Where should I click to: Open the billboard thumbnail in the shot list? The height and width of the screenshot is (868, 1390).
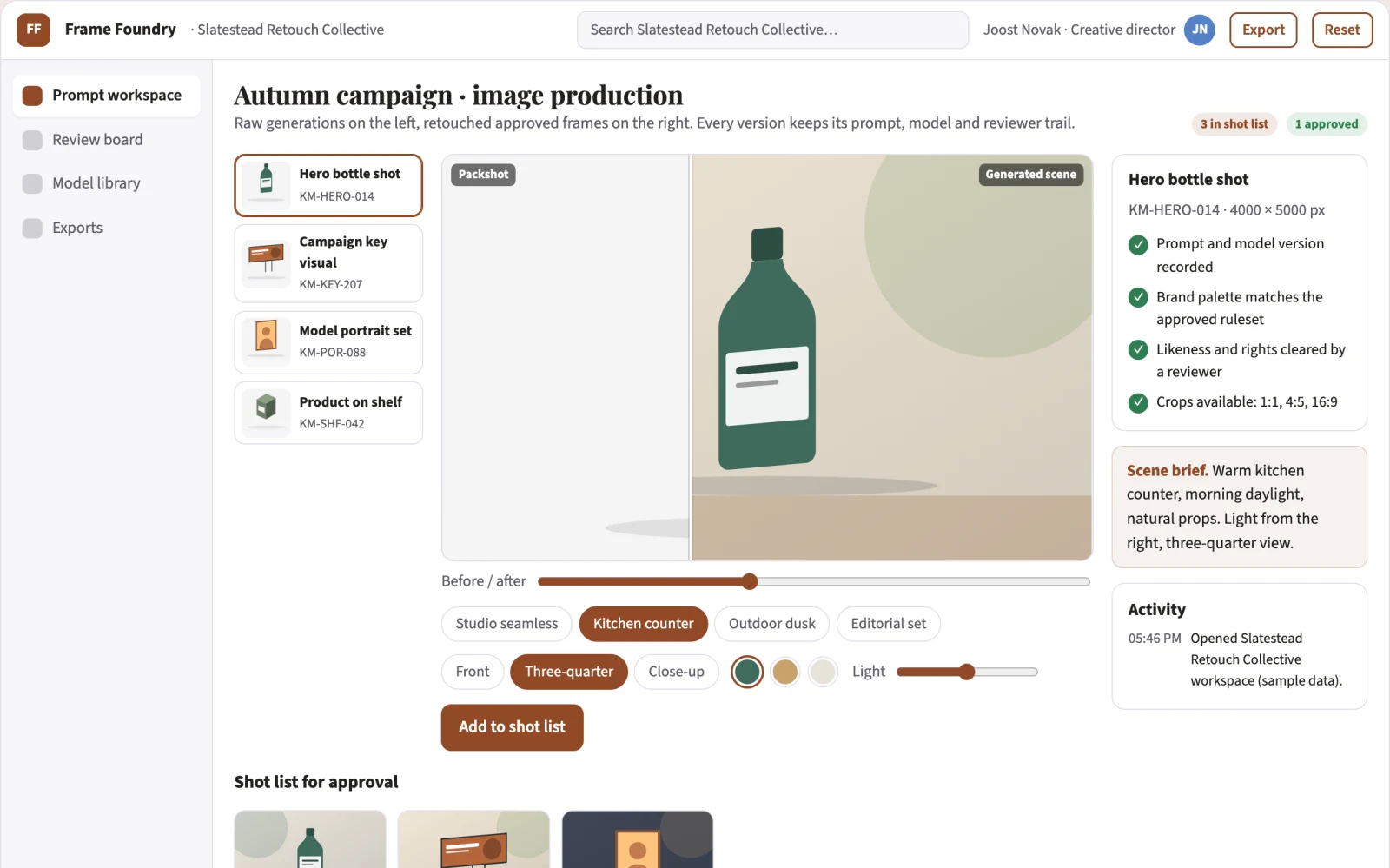[473, 839]
